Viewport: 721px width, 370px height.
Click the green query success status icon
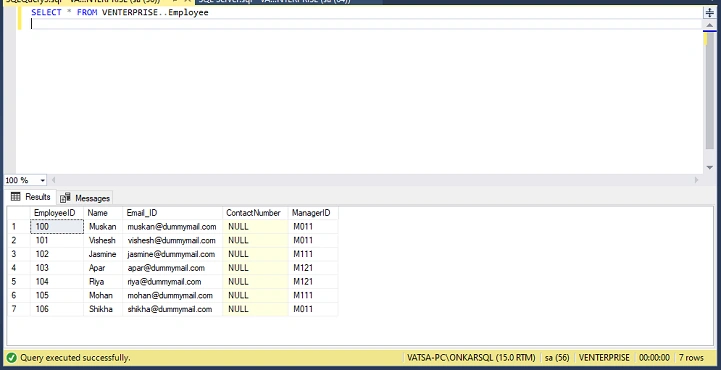coord(11,358)
